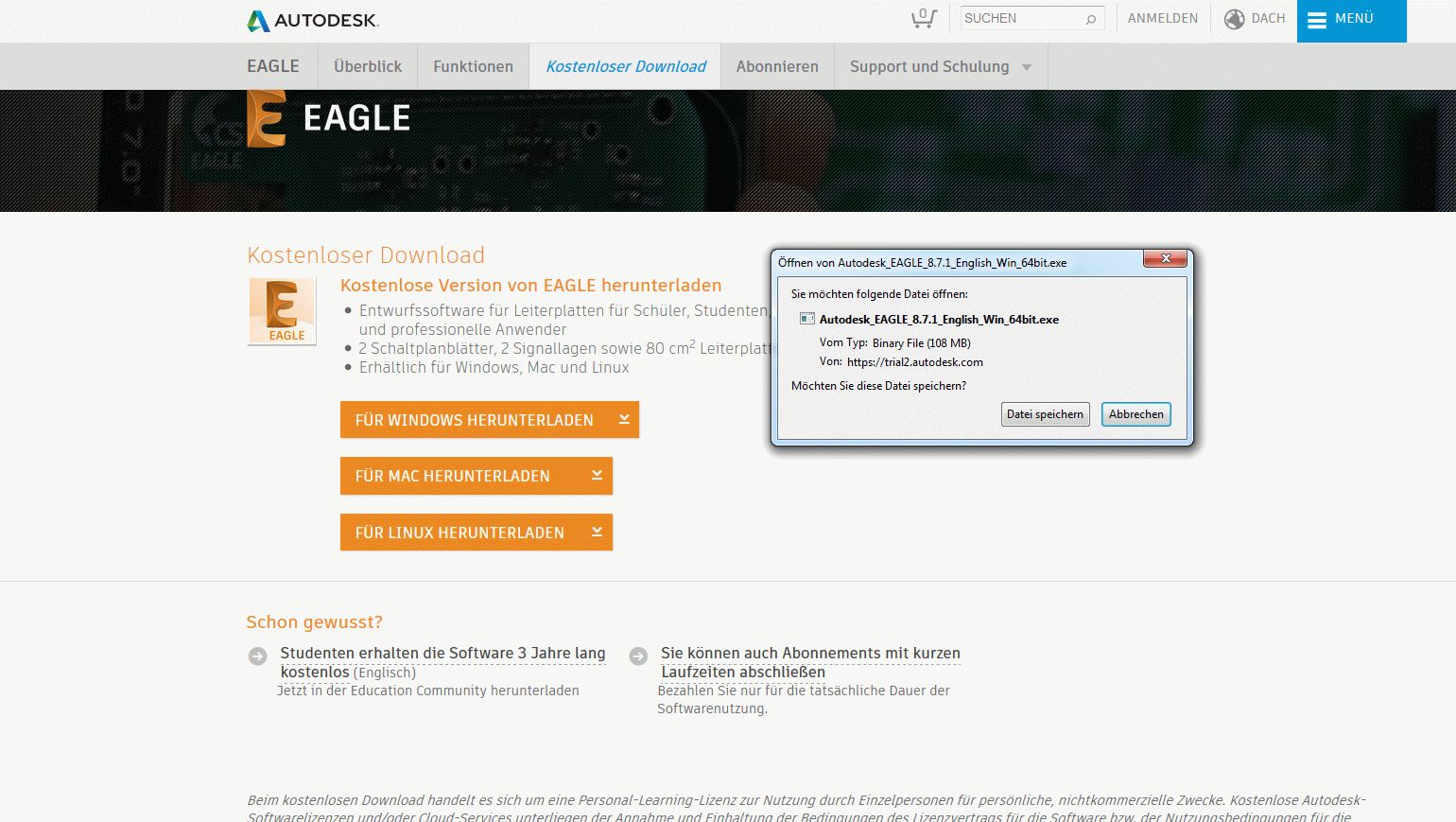
Task: Open the shopping cart icon
Action: [x=924, y=19]
